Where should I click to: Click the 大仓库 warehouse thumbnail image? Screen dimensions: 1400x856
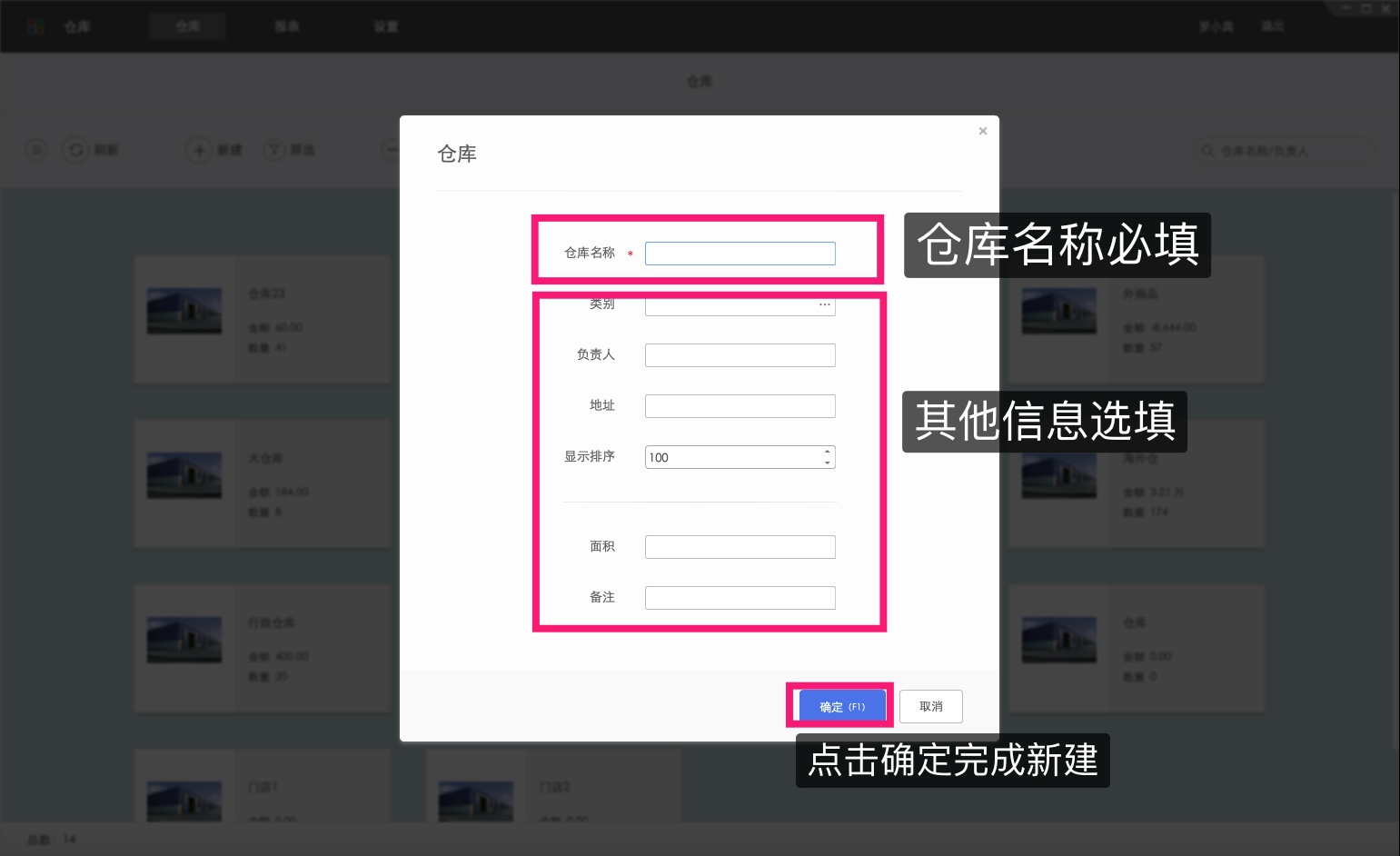click(184, 474)
